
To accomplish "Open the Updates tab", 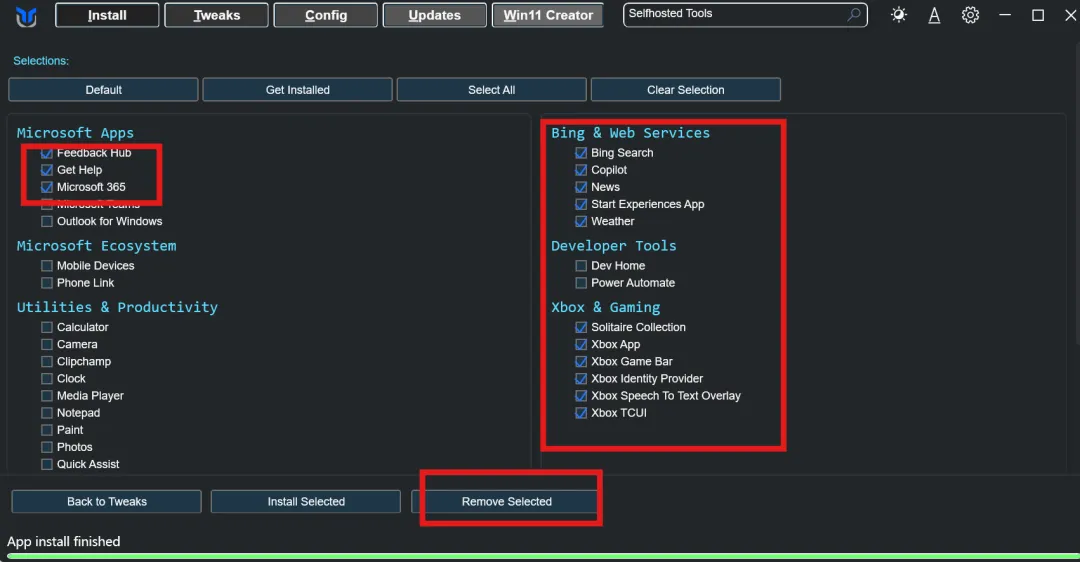I will click(435, 15).
